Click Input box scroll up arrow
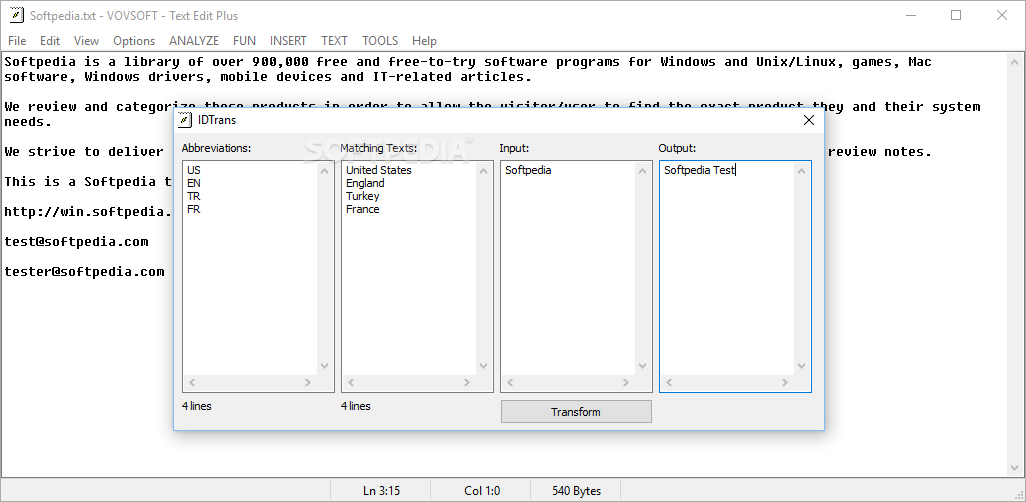 (x=642, y=171)
